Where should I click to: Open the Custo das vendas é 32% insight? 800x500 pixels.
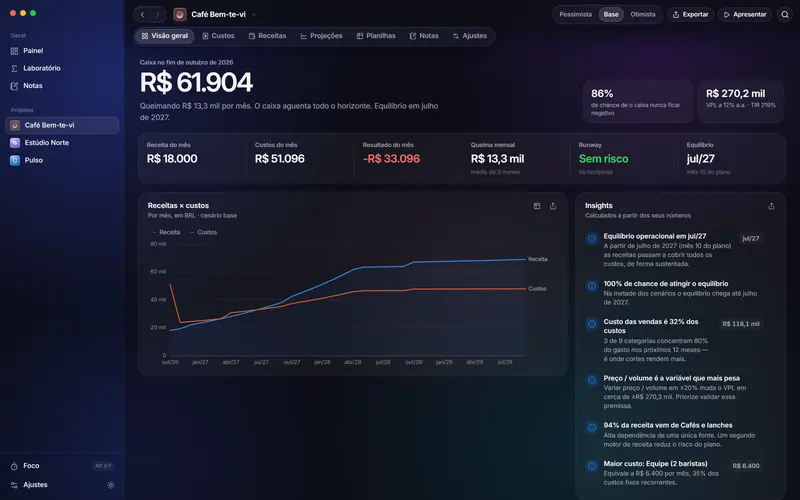pos(673,340)
